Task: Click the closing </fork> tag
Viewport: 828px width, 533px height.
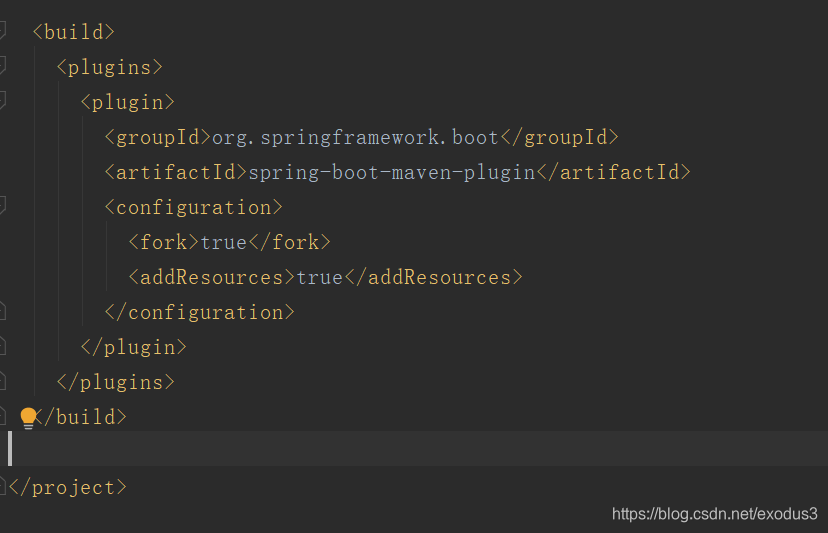Action: (290, 242)
